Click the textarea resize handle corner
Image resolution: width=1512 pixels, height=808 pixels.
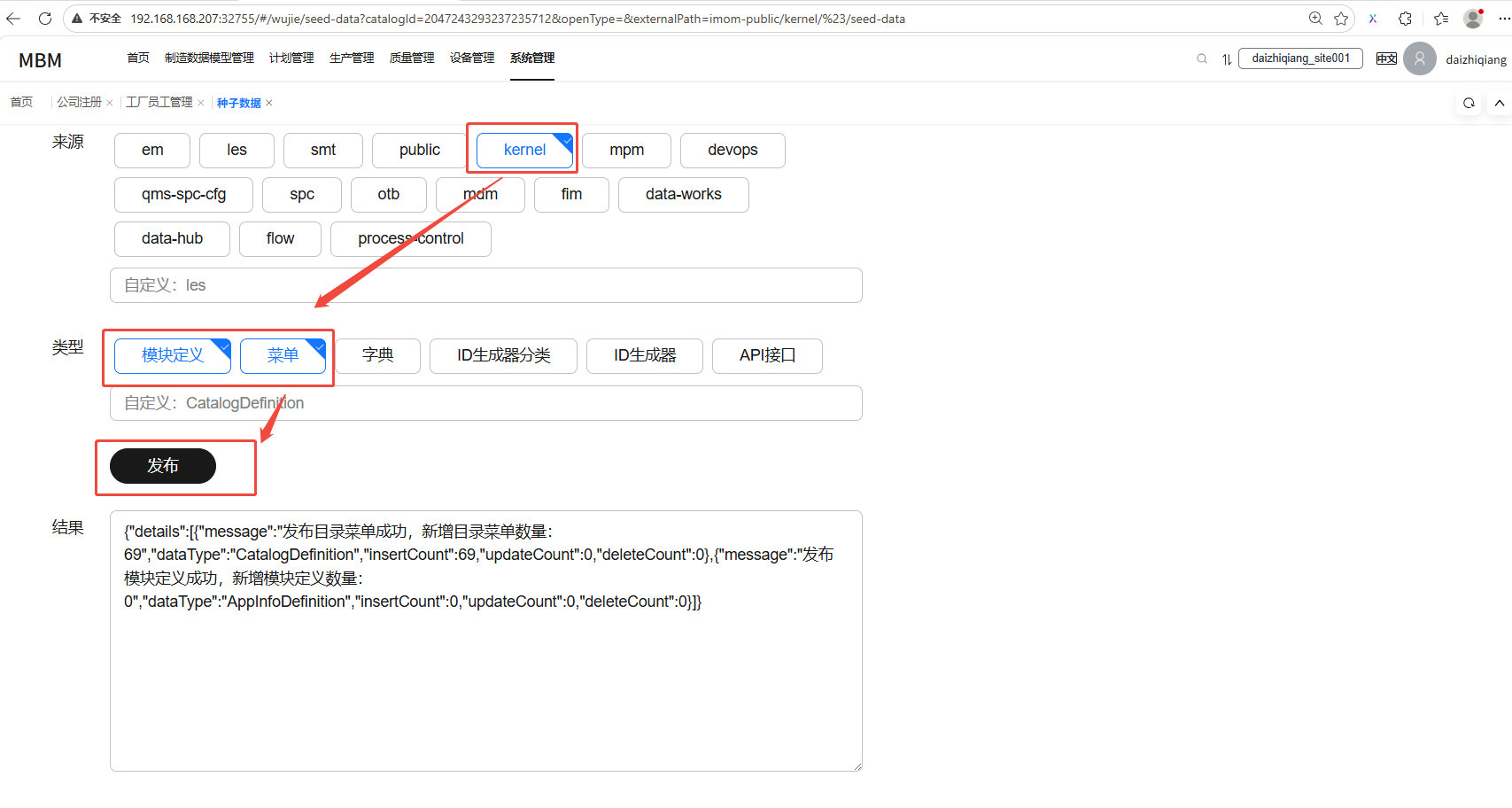tap(857, 766)
